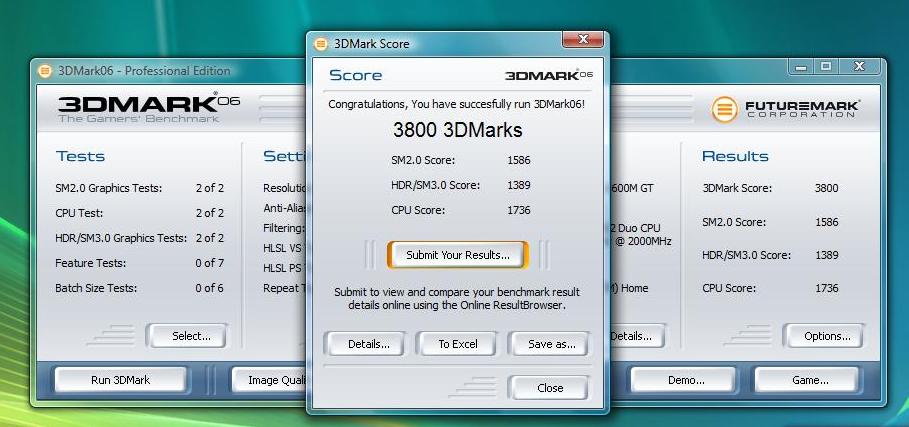Click SM2.0 Score value 1586 in dialog
The height and width of the screenshot is (427, 909).
point(518,160)
